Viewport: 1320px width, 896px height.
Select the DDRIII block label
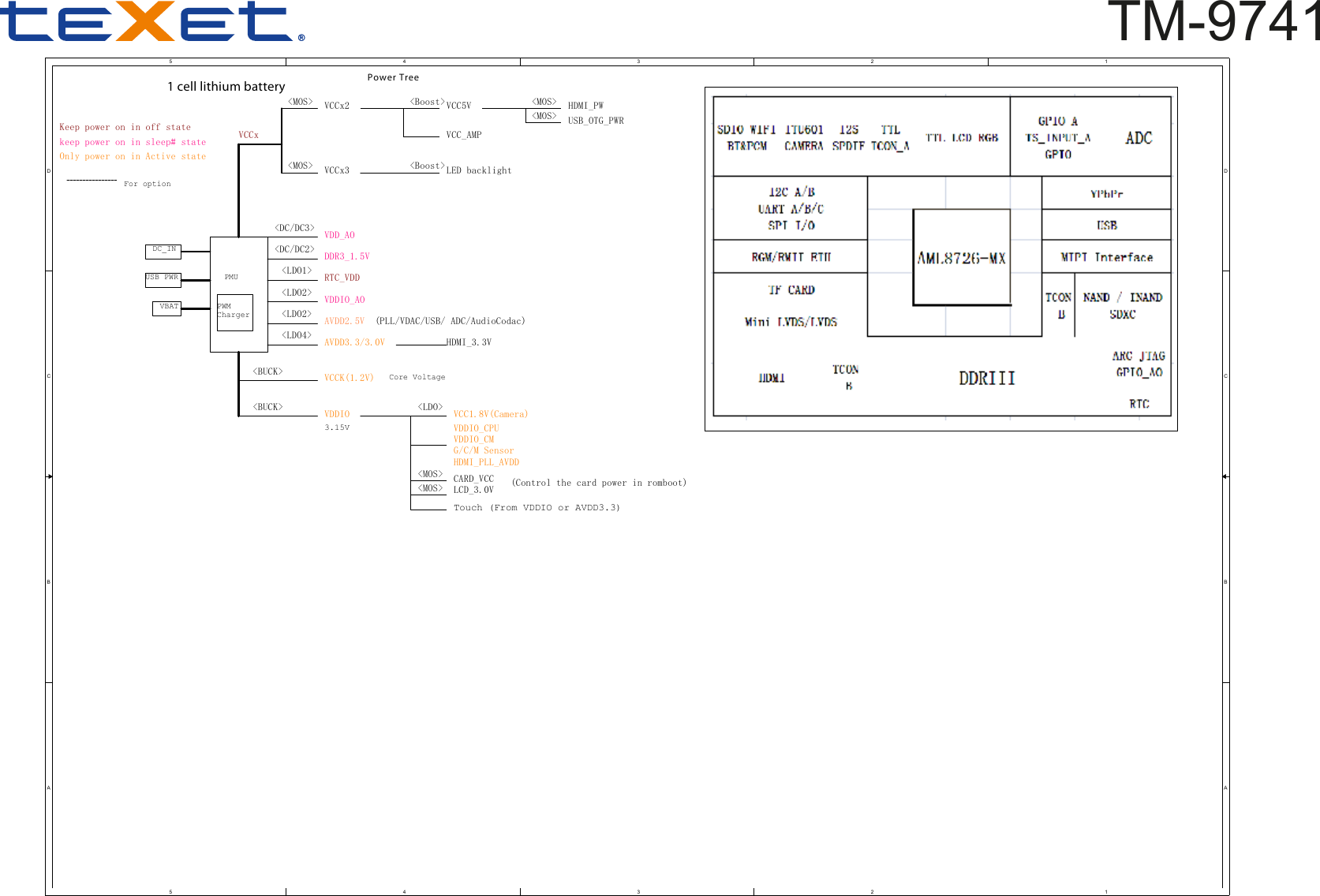[987, 379]
